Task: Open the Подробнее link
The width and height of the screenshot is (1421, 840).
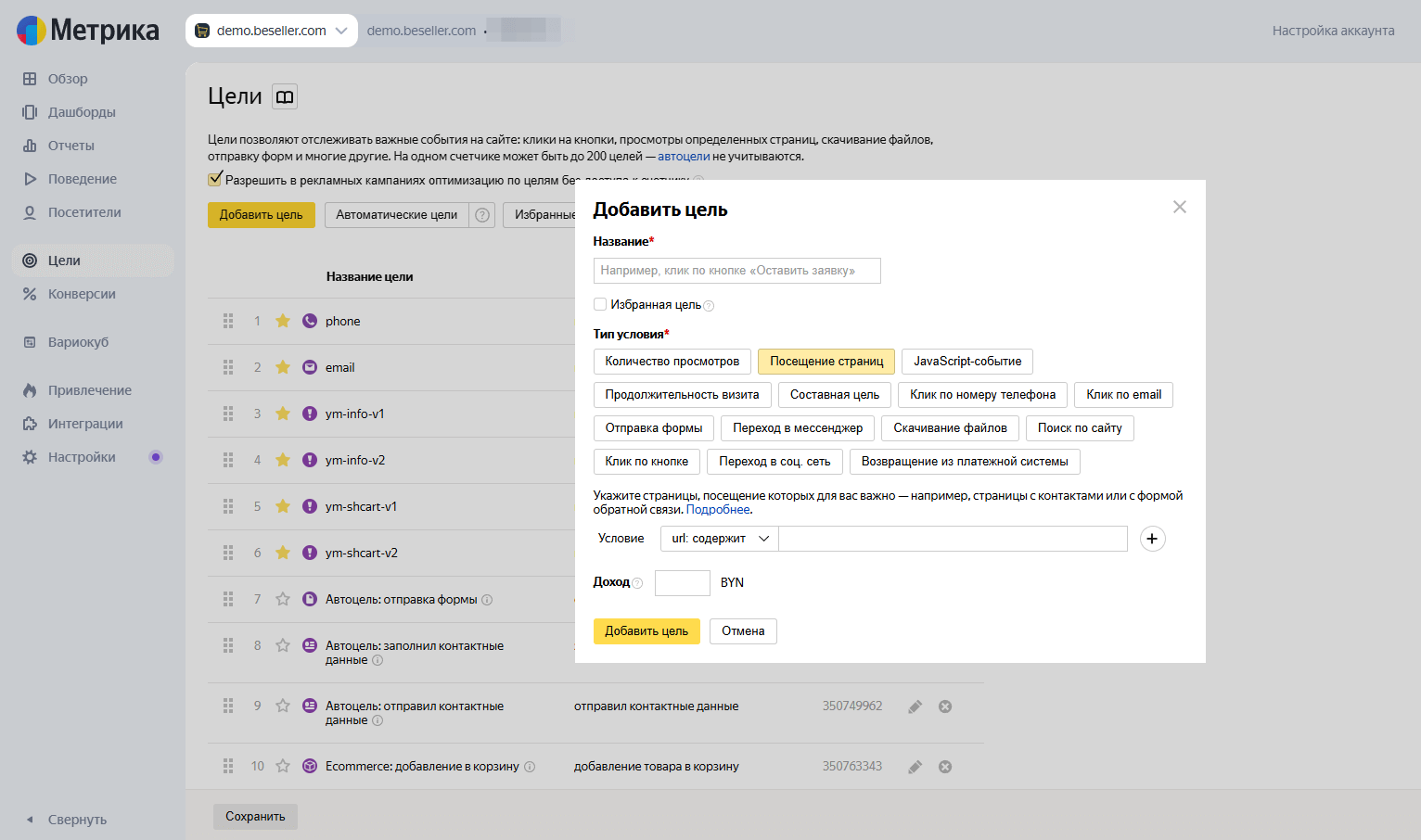Action: click(718, 510)
